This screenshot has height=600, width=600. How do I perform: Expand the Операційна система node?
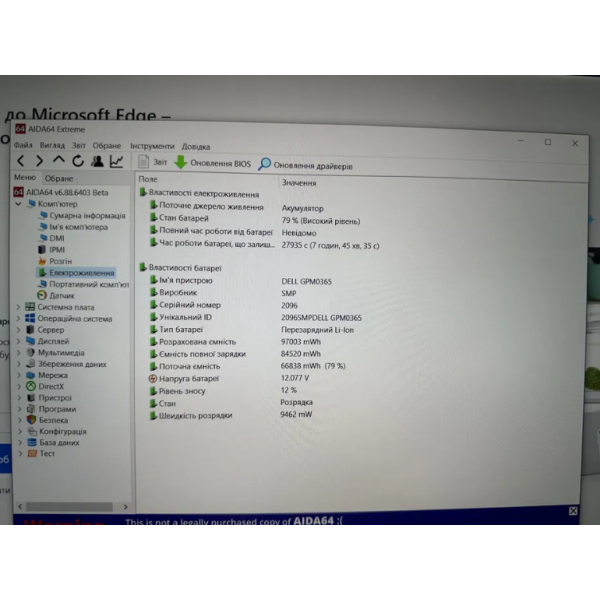click(x=18, y=318)
